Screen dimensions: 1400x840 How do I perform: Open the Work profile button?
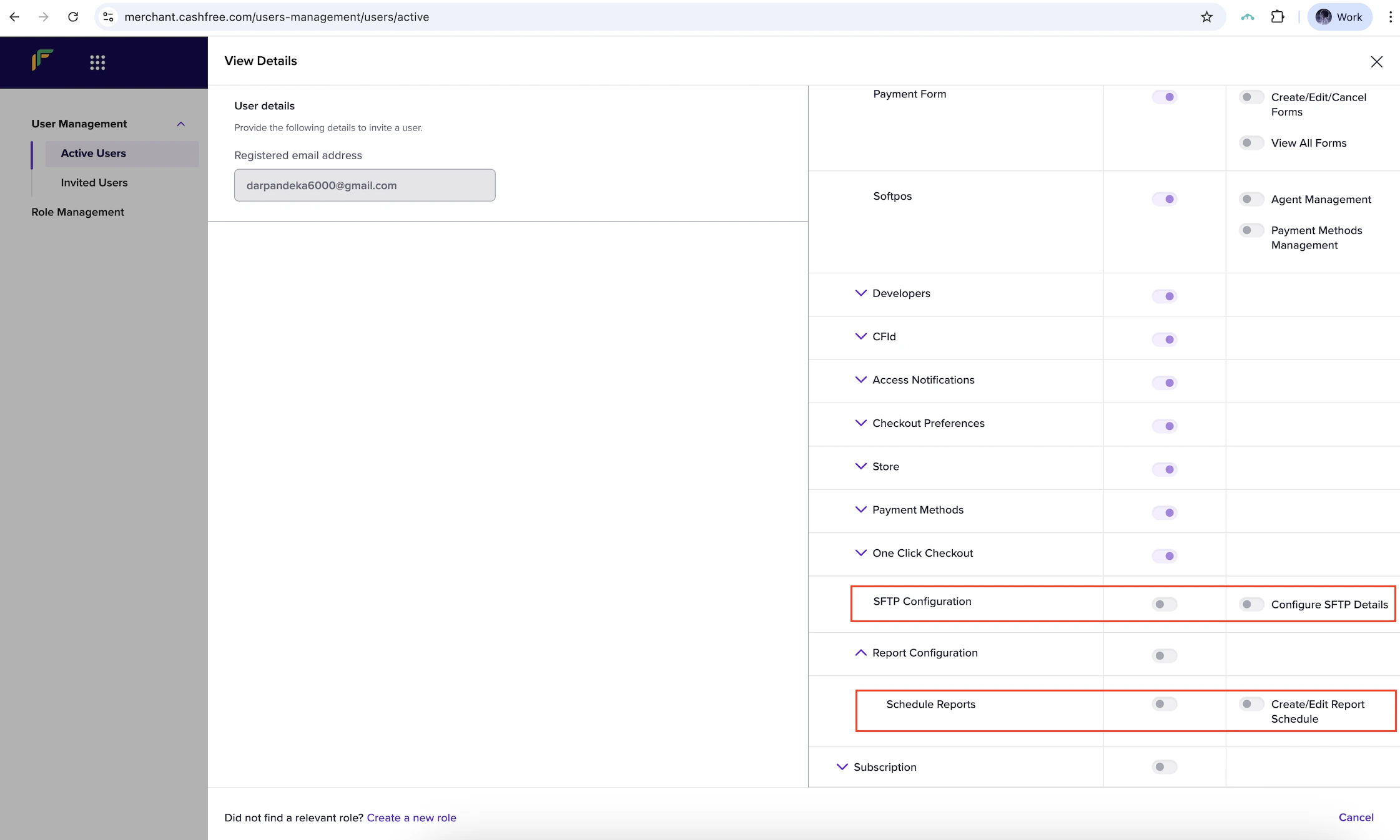[x=1339, y=17]
